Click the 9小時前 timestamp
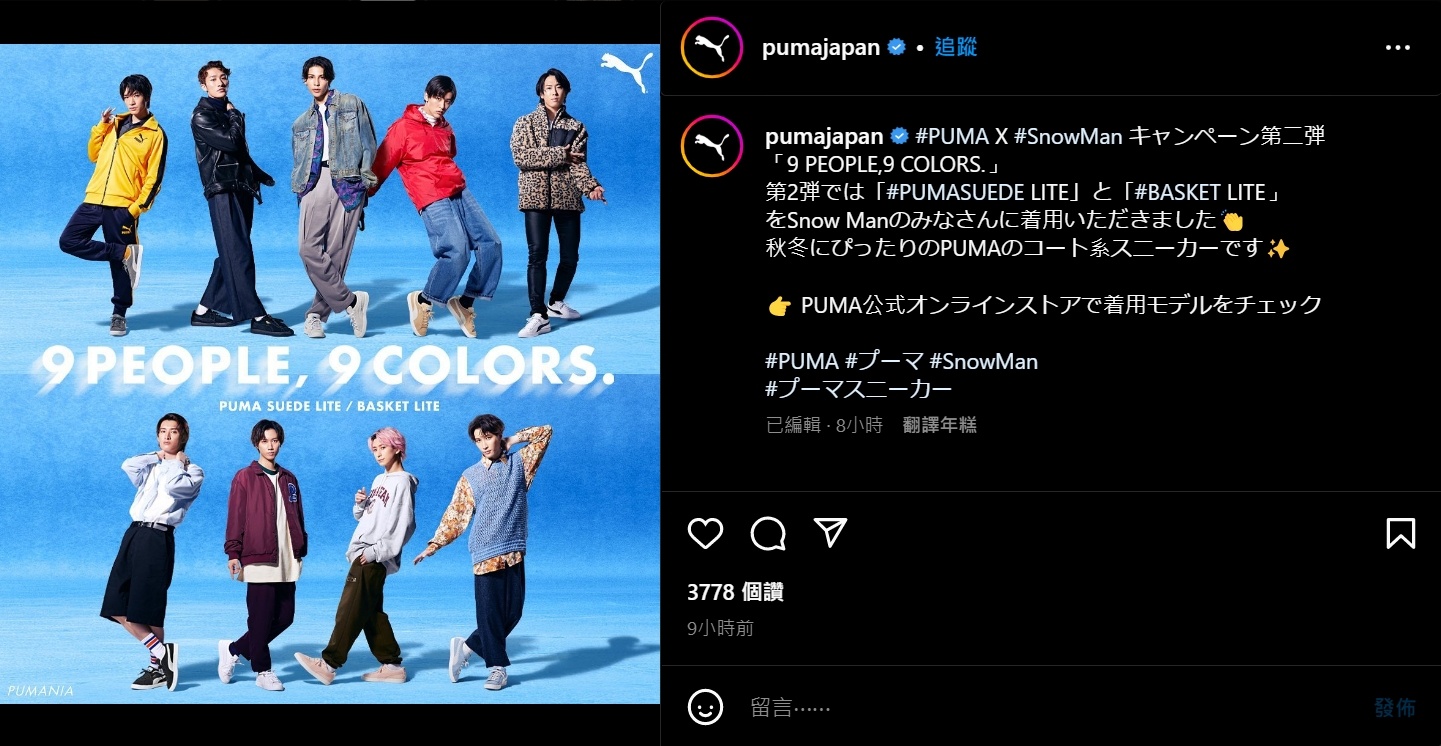 click(x=720, y=629)
